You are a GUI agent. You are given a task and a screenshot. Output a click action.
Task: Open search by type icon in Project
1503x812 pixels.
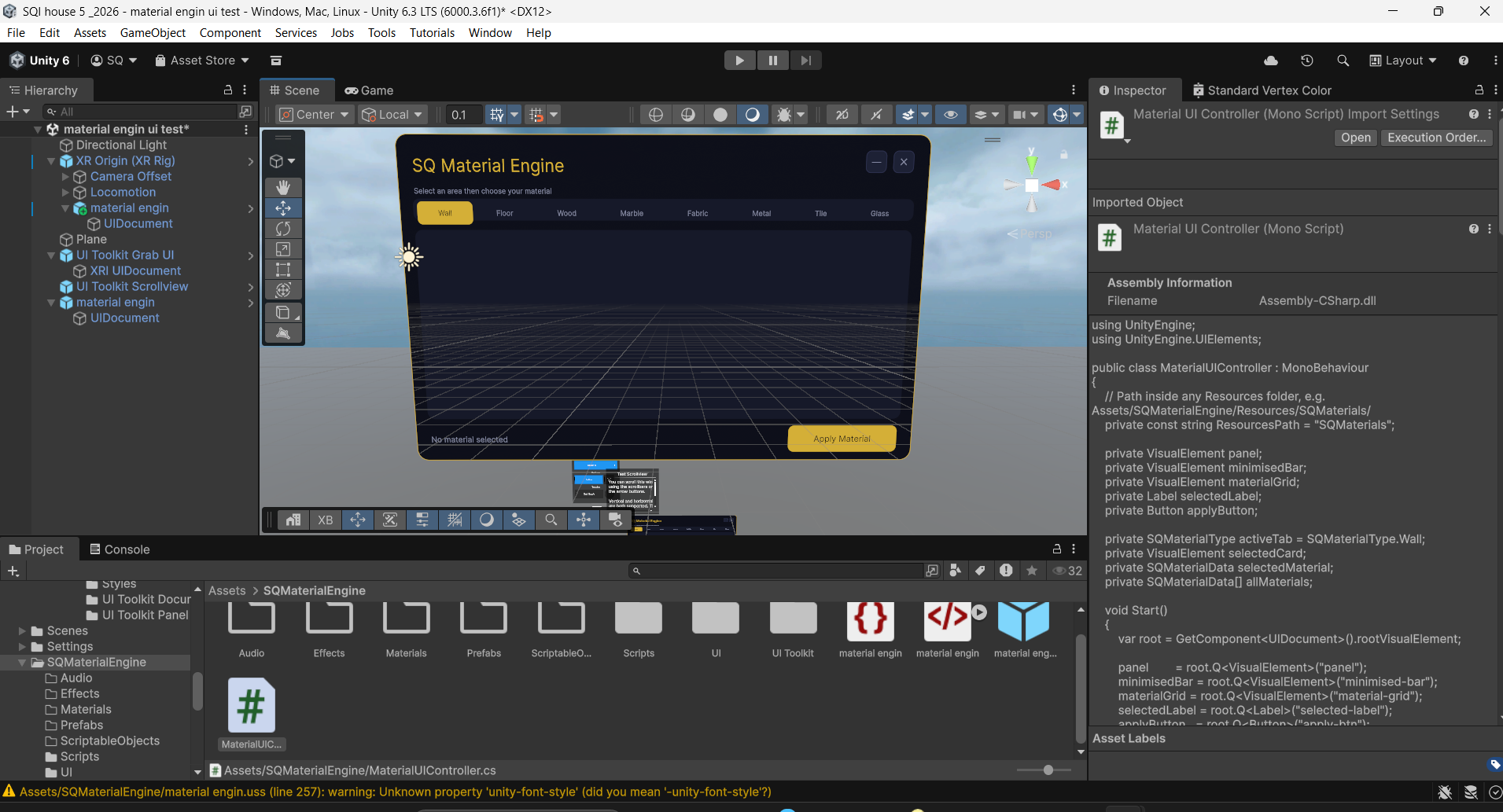[955, 571]
